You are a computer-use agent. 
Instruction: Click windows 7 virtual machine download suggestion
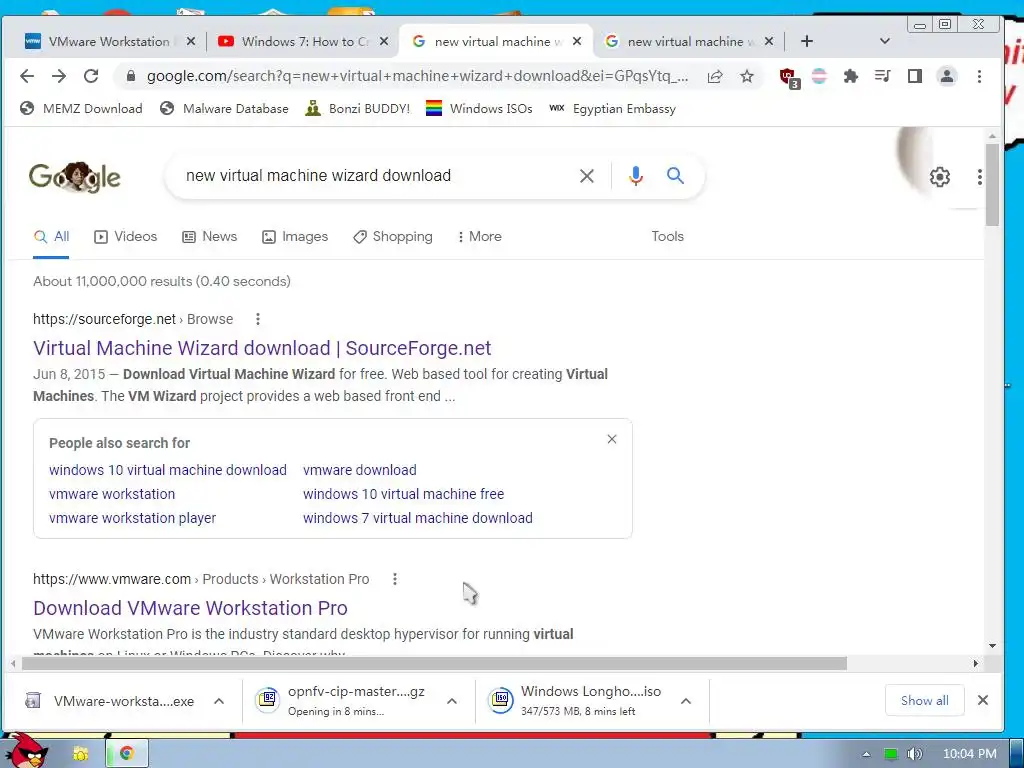tap(418, 518)
